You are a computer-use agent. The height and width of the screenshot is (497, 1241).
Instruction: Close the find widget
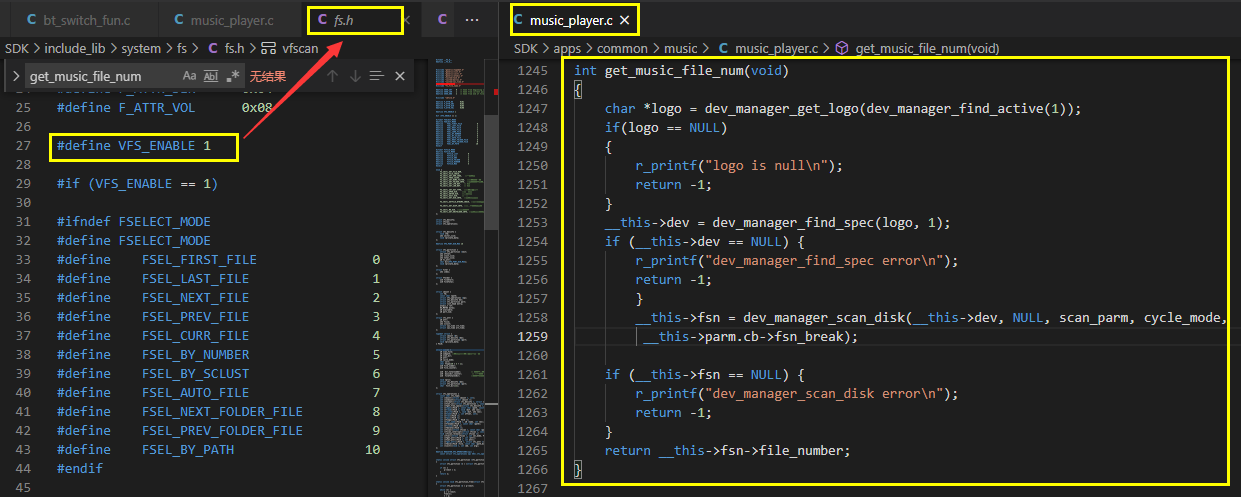click(399, 76)
